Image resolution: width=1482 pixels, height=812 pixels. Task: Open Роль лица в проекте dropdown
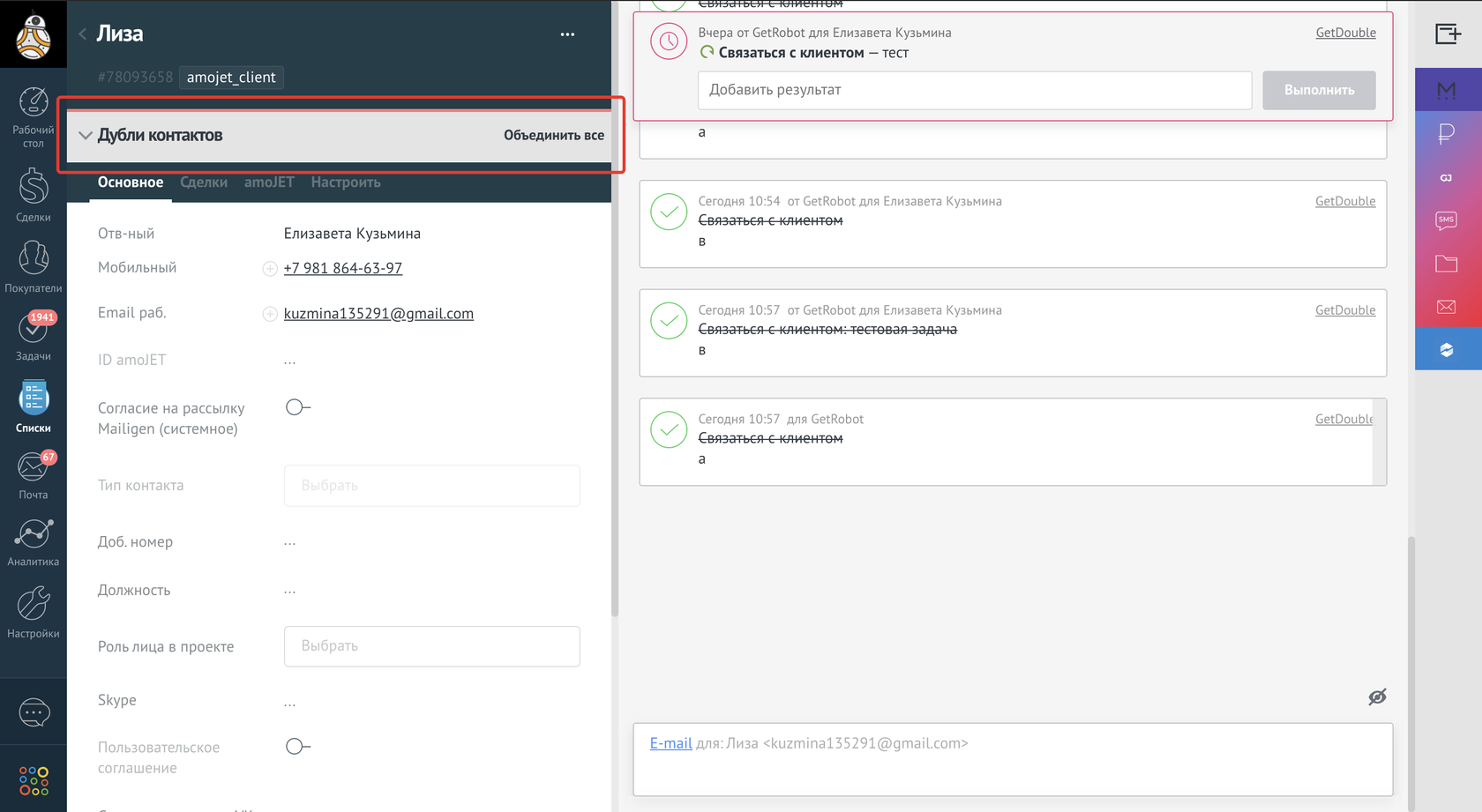point(431,646)
